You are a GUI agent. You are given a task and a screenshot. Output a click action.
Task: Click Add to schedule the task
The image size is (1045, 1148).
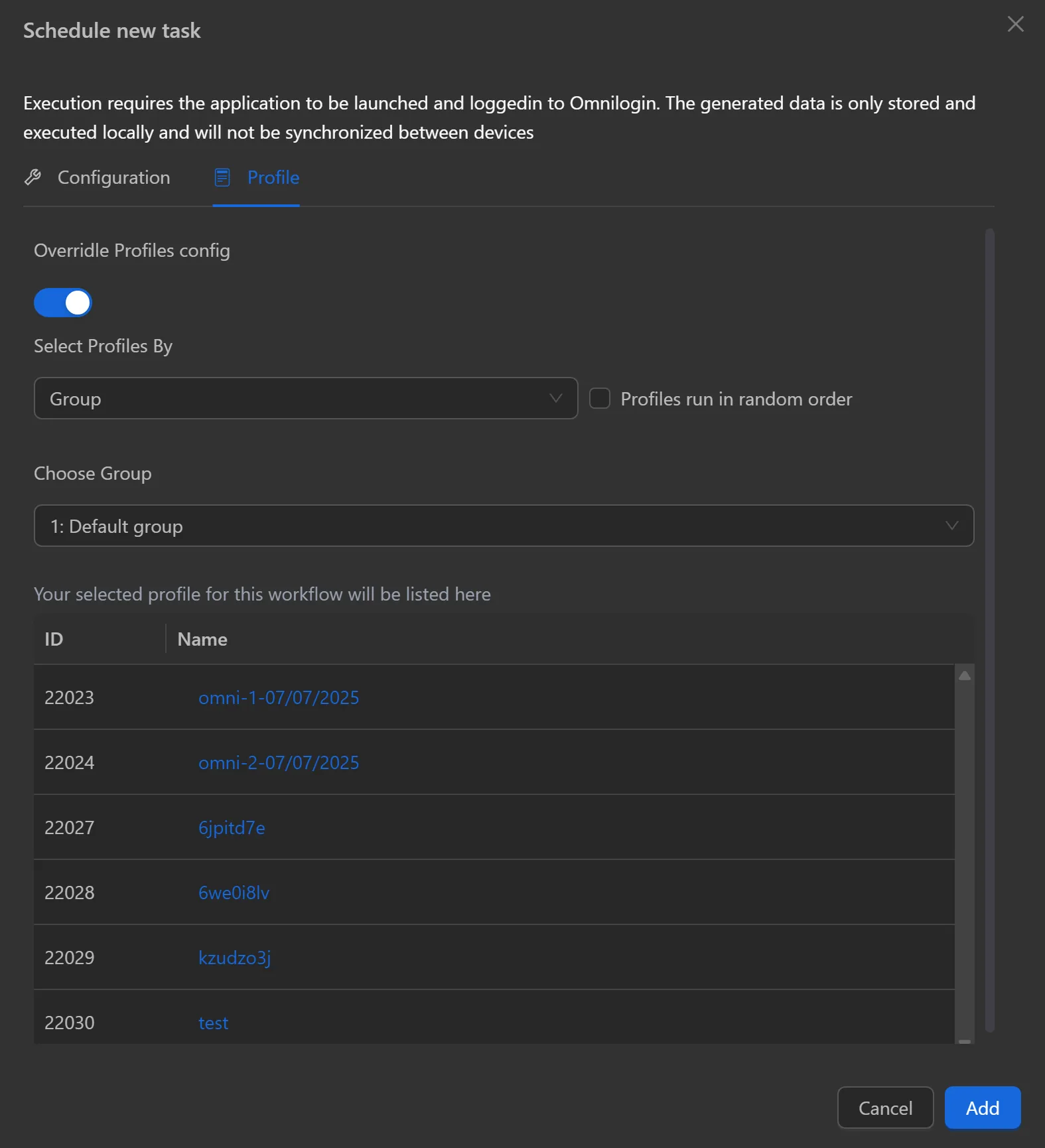click(982, 1108)
